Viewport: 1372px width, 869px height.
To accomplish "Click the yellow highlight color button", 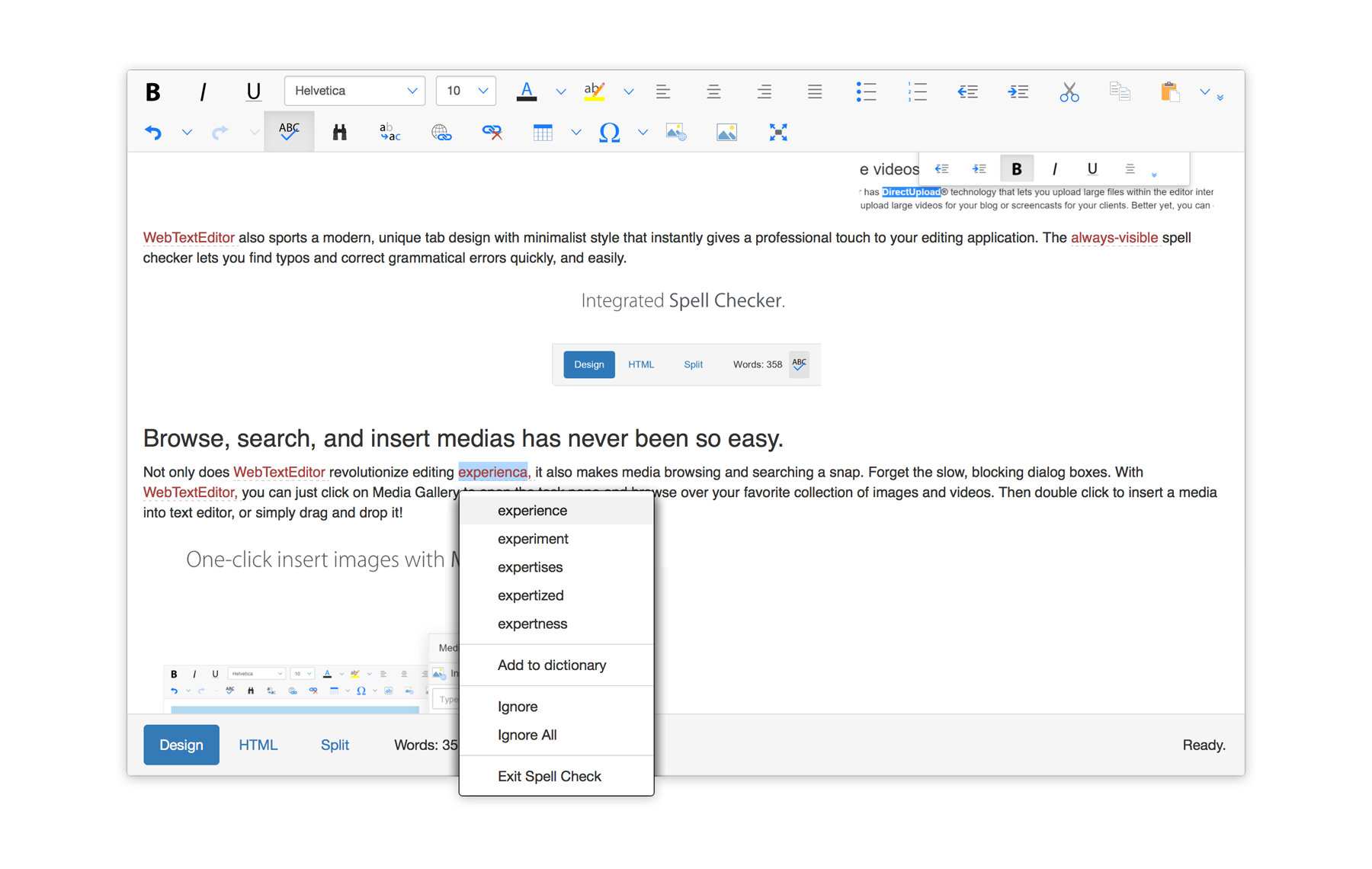I will coord(594,91).
